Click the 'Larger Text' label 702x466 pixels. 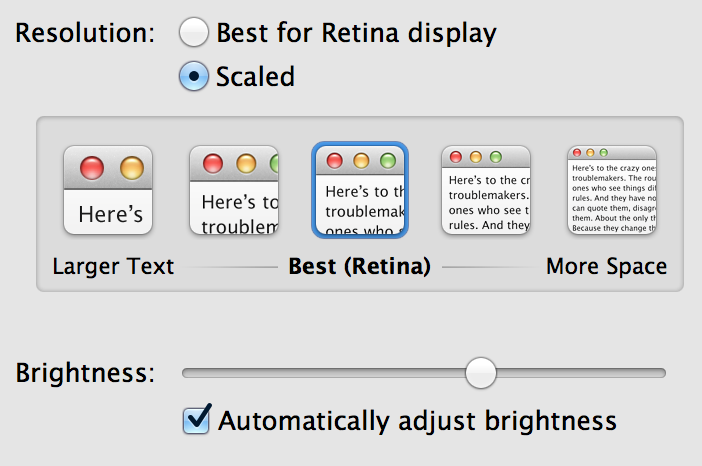(113, 266)
